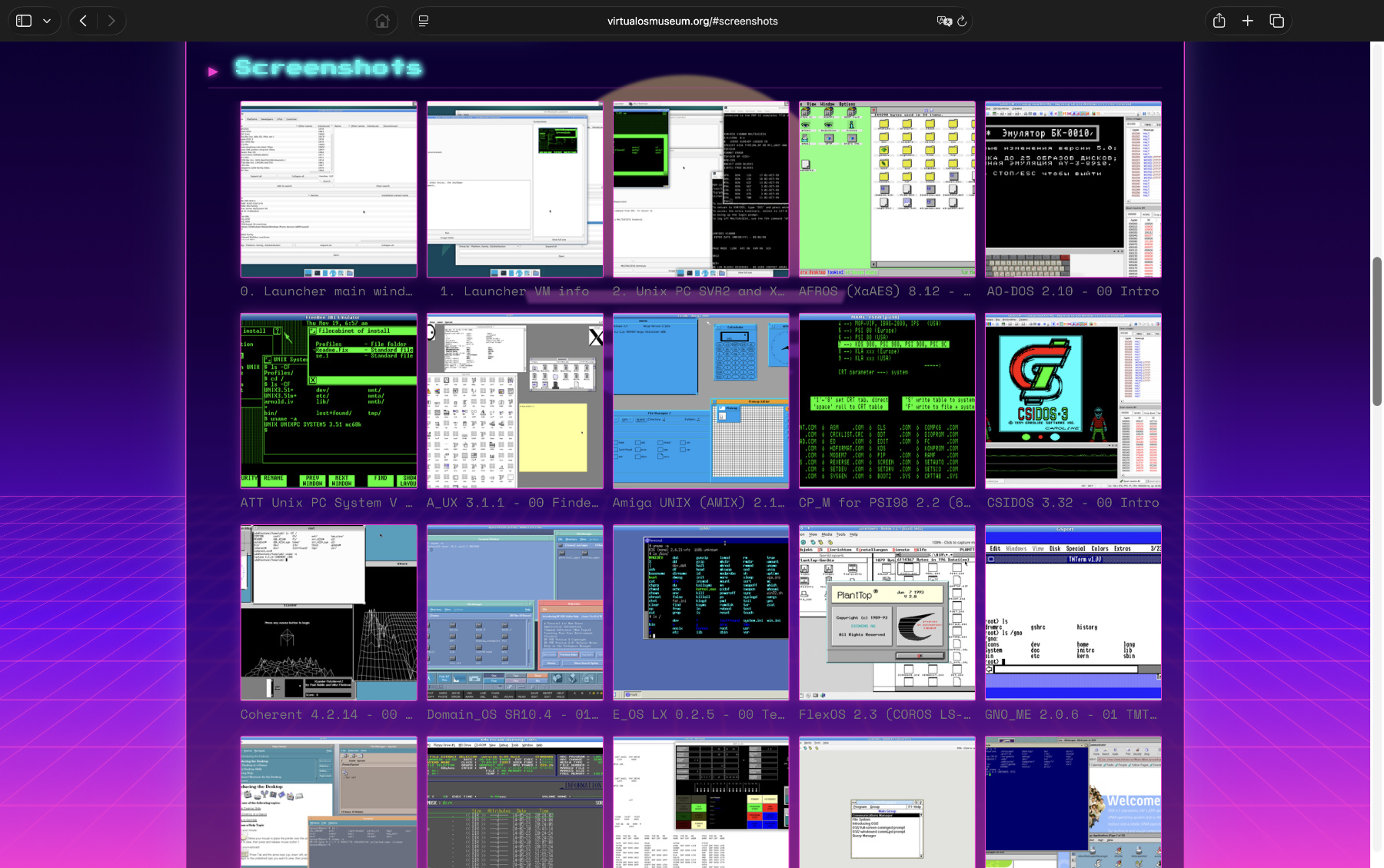Open a new tab with the plus icon
The image size is (1384, 868).
(1248, 21)
